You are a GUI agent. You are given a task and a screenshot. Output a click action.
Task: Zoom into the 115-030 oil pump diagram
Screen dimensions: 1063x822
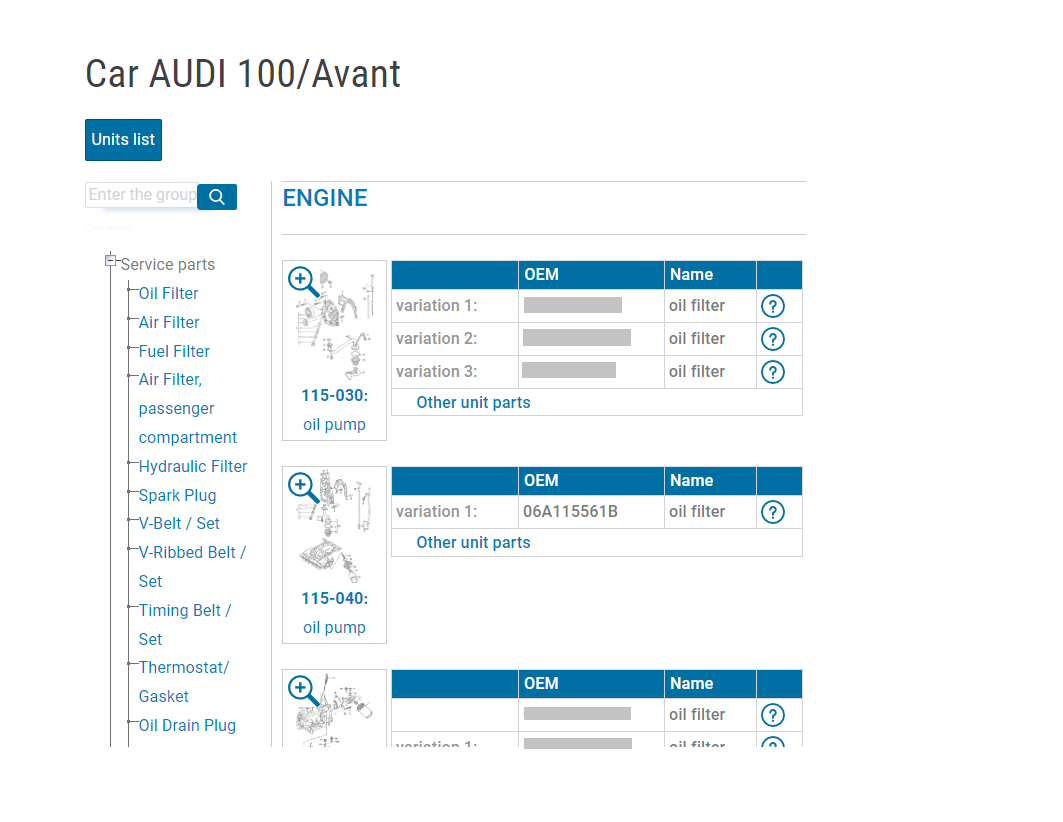click(x=303, y=281)
